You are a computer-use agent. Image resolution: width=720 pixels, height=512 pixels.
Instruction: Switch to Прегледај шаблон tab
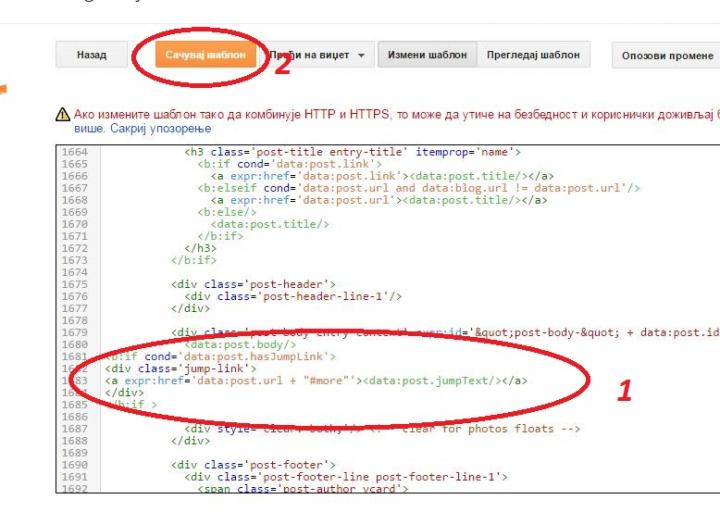532,55
